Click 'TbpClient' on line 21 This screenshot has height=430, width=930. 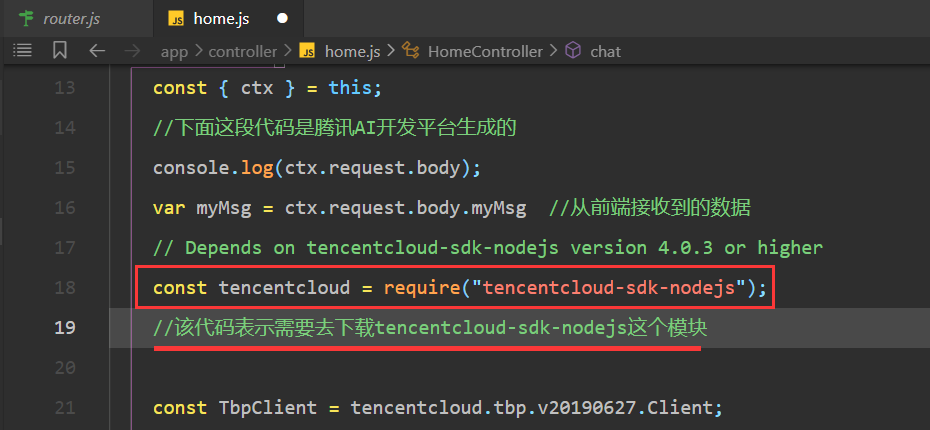tap(267, 408)
